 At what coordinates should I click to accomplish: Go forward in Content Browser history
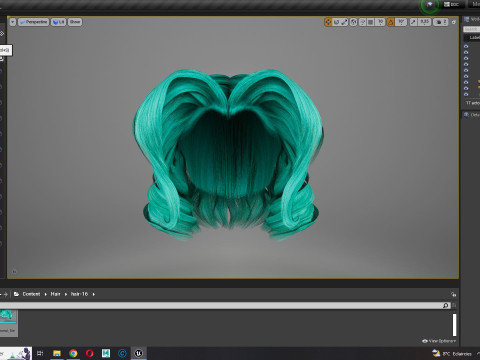(x=5, y=294)
